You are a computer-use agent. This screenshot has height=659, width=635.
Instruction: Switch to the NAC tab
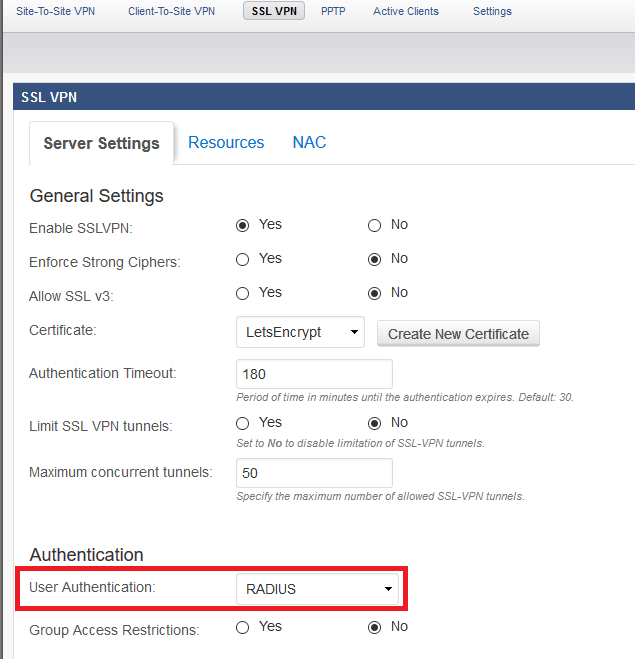click(x=309, y=142)
